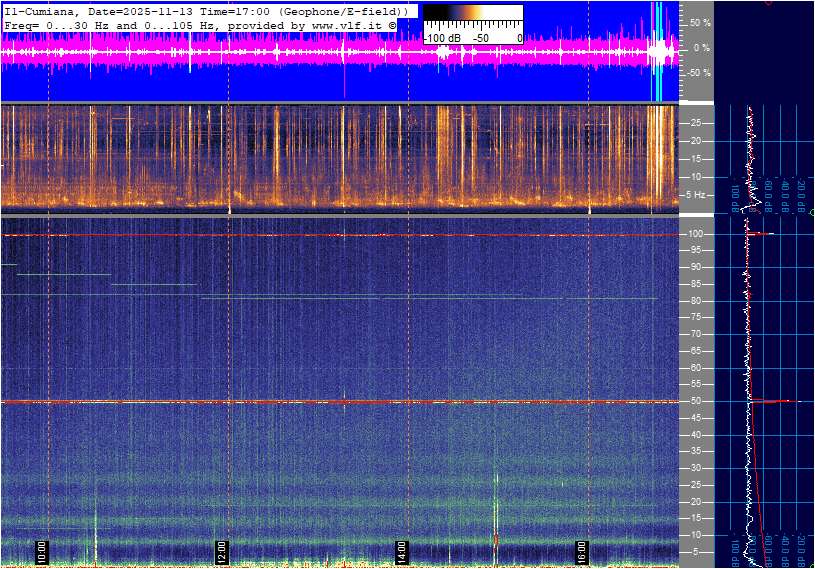The height and width of the screenshot is (569, 815).
Task: Click the cyan spike in waveform strip
Action: point(656,50)
